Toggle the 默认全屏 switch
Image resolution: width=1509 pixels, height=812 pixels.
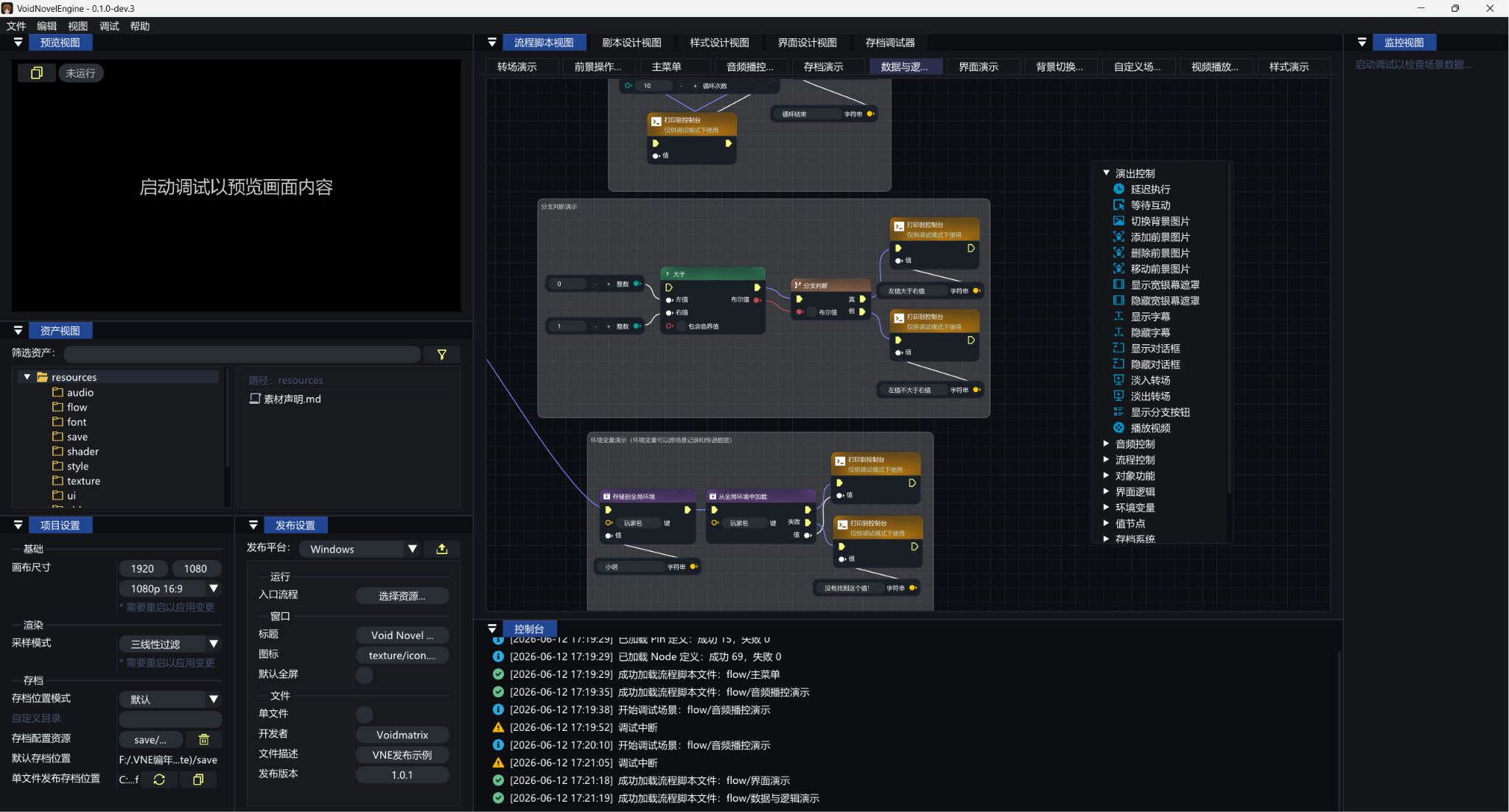[365, 675]
